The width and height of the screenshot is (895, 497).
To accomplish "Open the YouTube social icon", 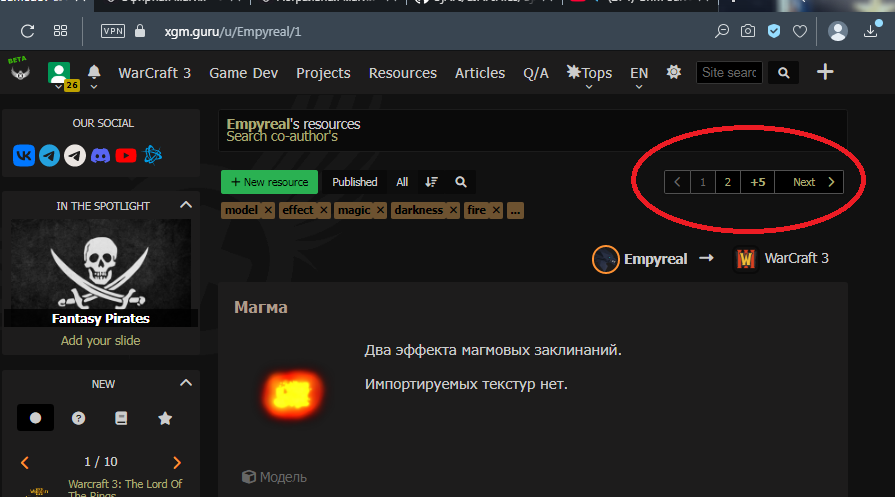I will point(126,155).
